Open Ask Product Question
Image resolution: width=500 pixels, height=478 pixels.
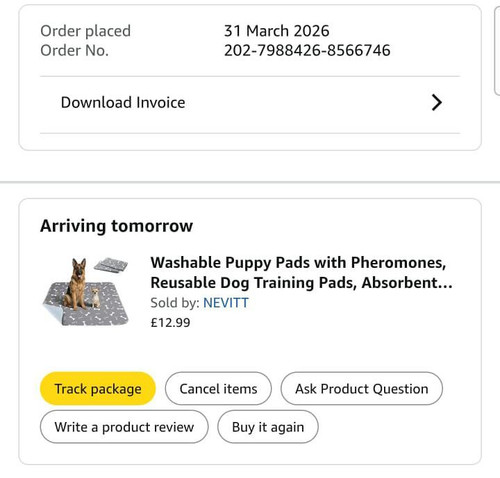pyautogui.click(x=362, y=388)
